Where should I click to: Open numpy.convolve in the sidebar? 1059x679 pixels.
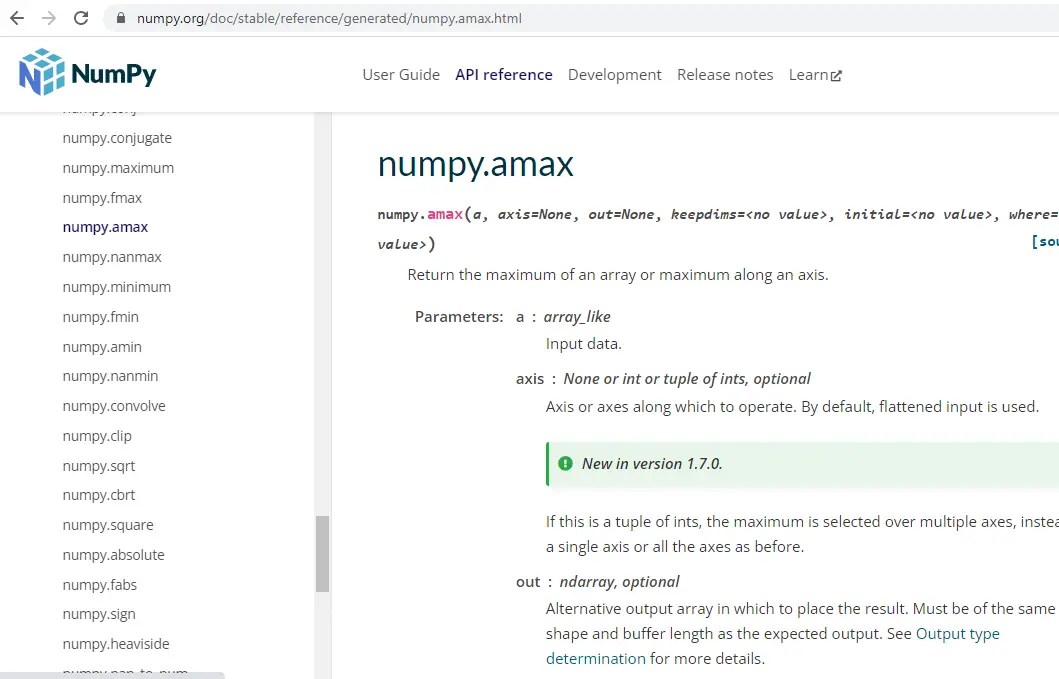point(114,406)
